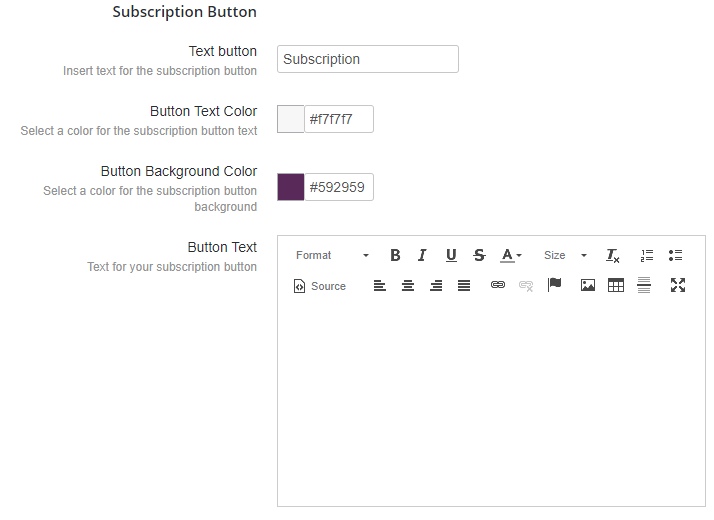The height and width of the screenshot is (520, 714).
Task: Insert a horizontal line
Action: click(644, 285)
